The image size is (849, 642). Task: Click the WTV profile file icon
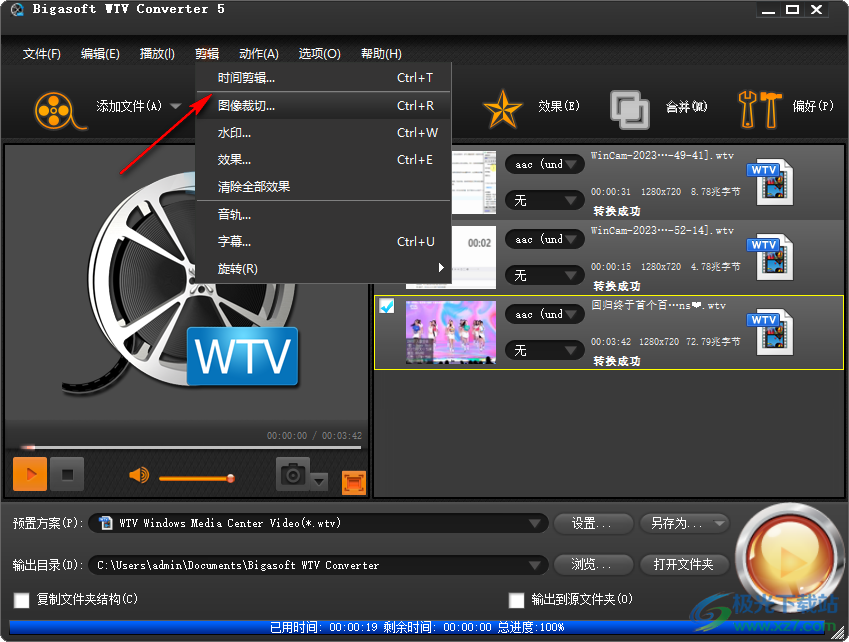point(106,523)
